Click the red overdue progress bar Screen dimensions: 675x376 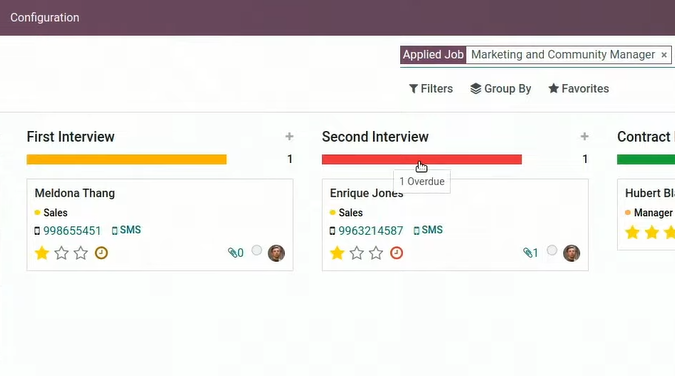pyautogui.click(x=422, y=159)
